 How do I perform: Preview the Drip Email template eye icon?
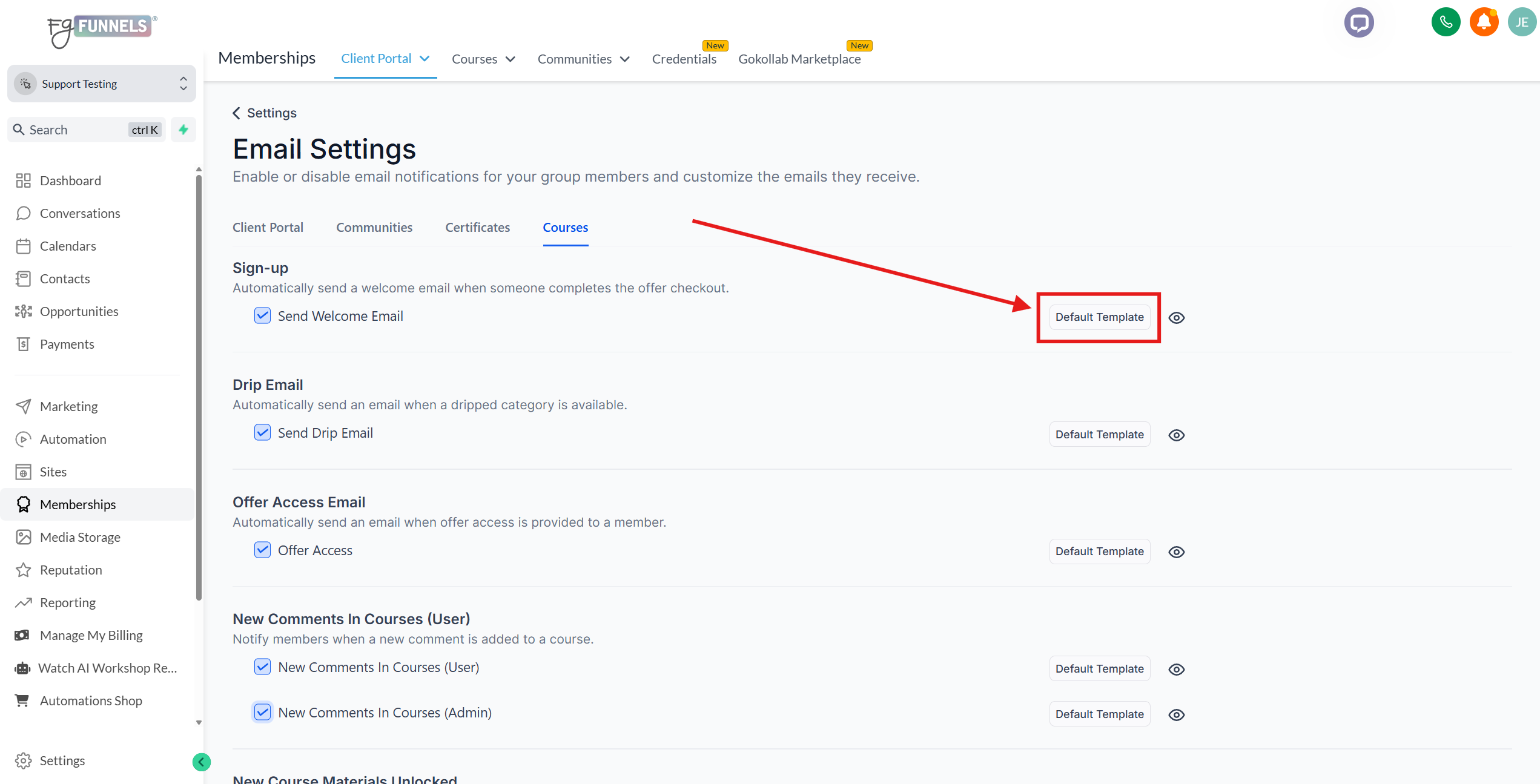click(1176, 435)
